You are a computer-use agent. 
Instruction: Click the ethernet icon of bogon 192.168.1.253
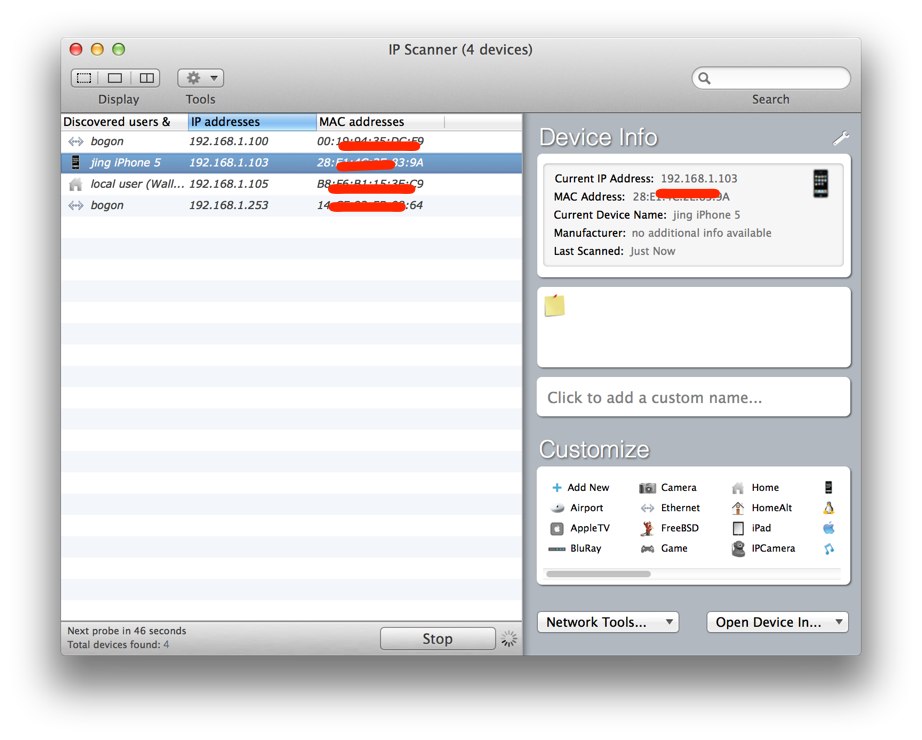tap(76, 205)
